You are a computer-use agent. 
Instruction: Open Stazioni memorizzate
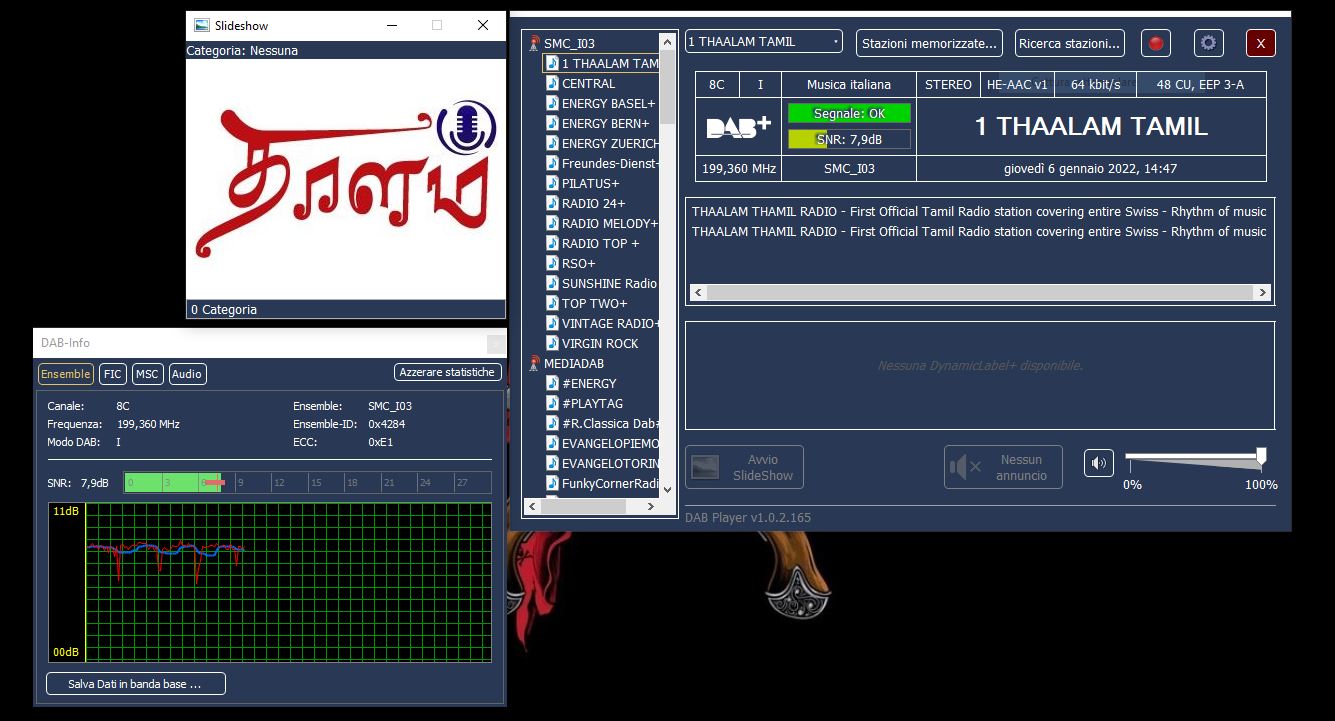coord(930,43)
